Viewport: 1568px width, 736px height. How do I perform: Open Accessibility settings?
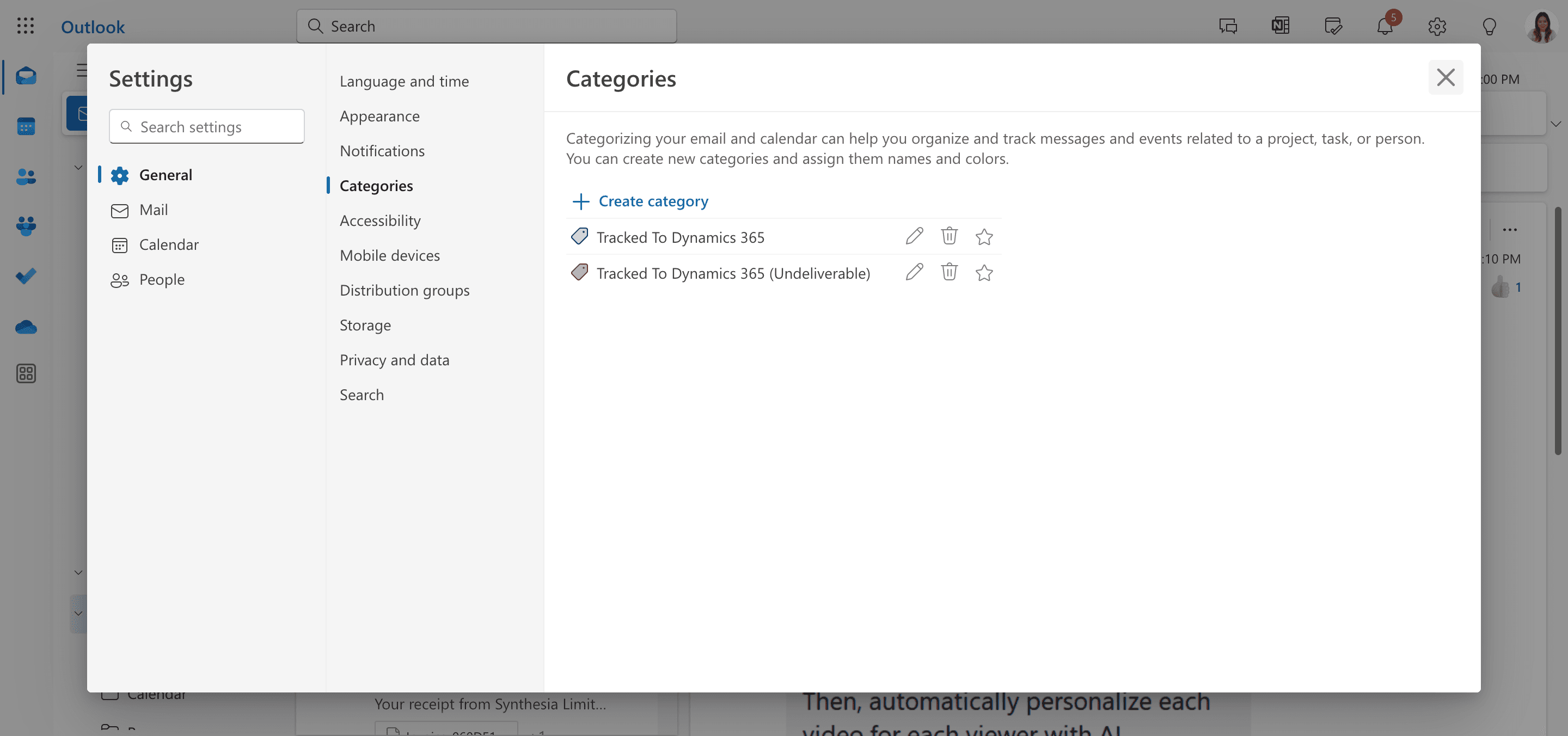[x=380, y=220]
